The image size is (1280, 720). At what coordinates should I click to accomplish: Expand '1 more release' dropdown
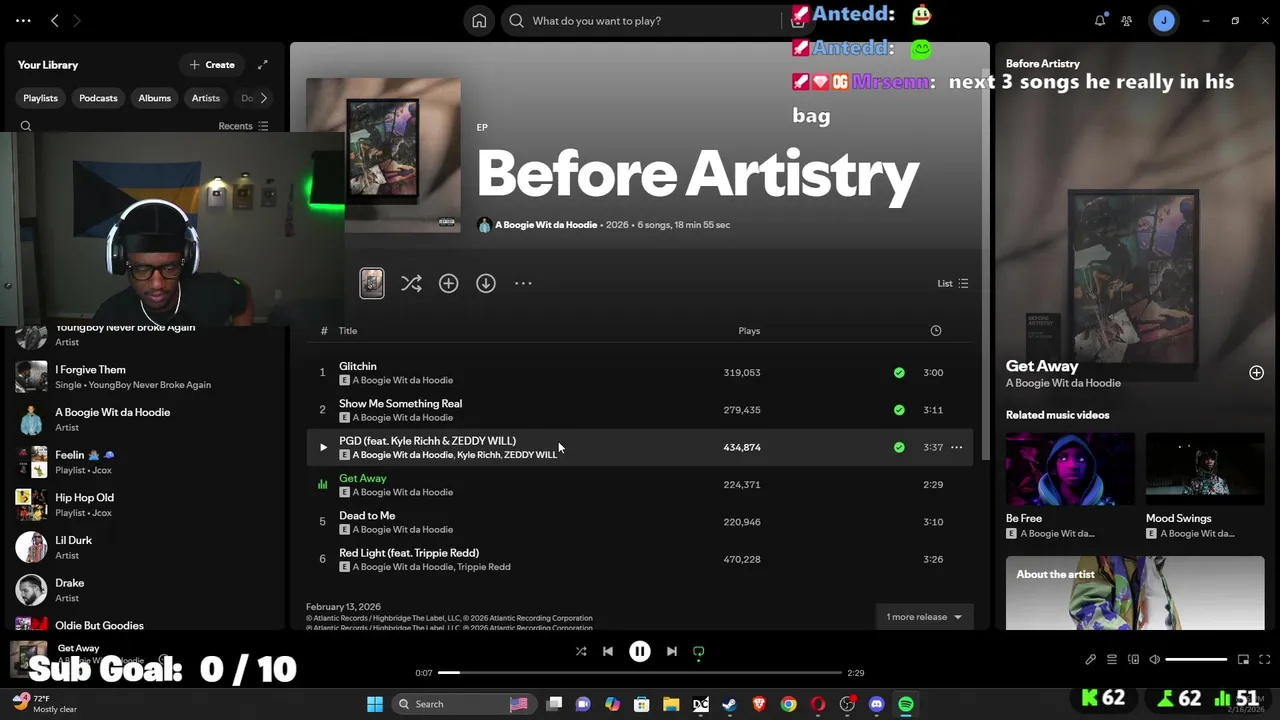click(x=924, y=617)
